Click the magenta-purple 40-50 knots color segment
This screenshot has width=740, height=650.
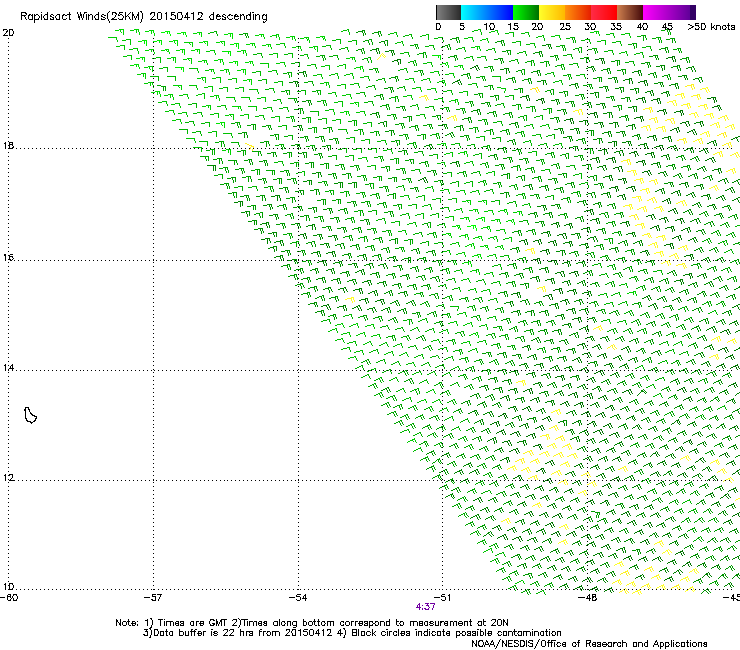click(x=669, y=12)
